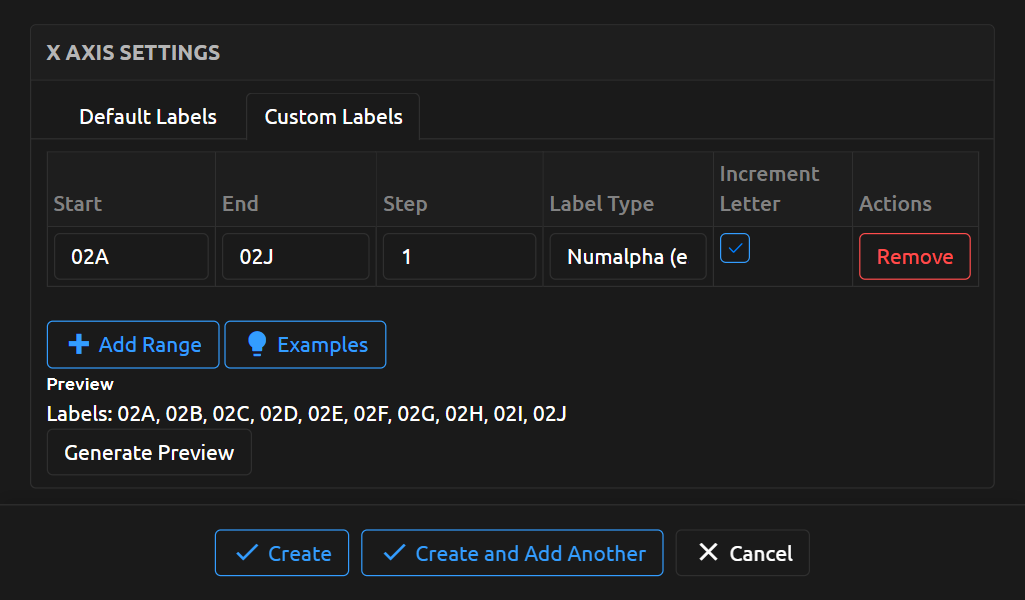The width and height of the screenshot is (1025, 600).
Task: Click the Start field containing 02A
Action: 131,257
